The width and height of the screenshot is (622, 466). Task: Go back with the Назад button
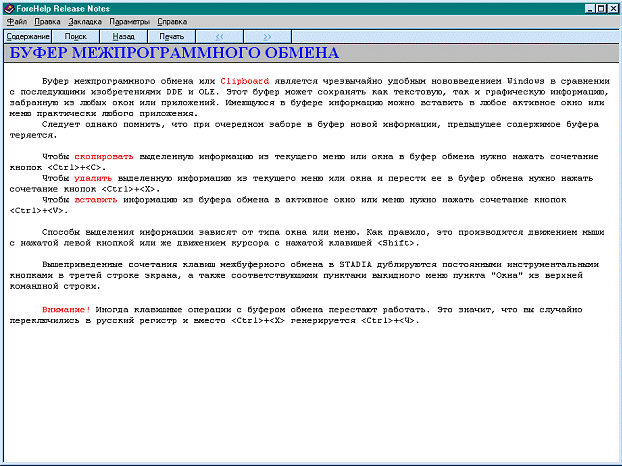point(123,36)
